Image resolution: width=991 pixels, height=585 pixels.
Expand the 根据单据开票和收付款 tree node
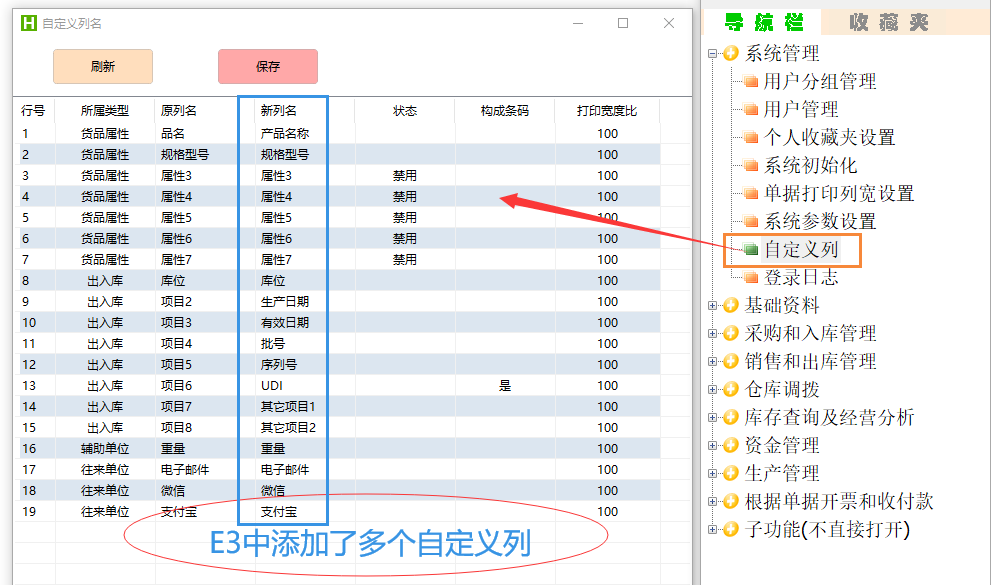point(712,502)
